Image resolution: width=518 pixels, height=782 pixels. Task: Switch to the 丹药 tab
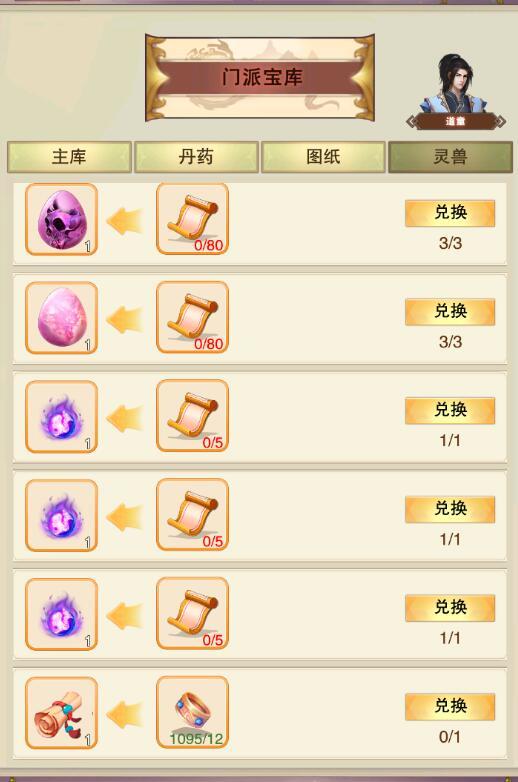coord(196,157)
